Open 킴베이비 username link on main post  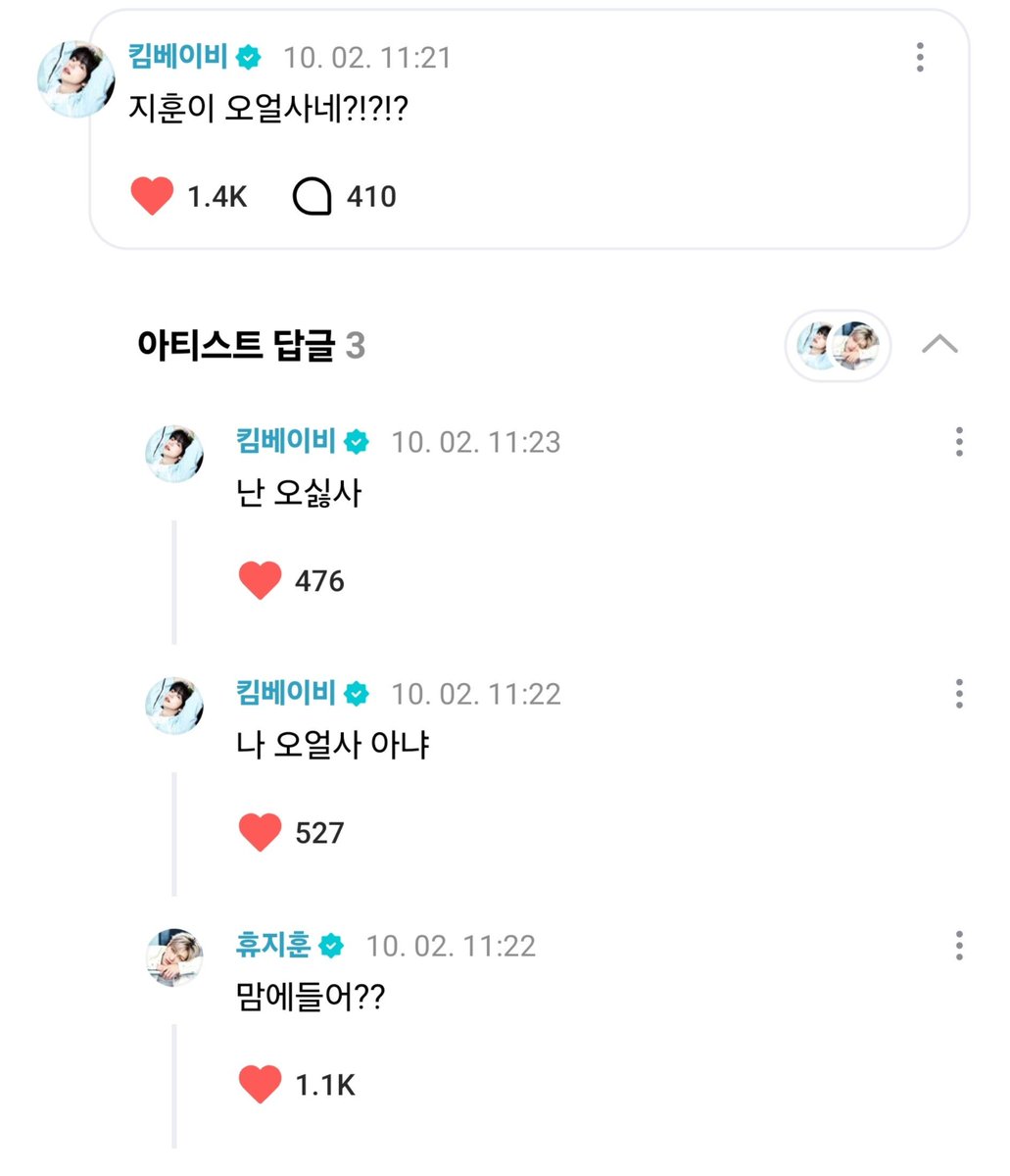tap(179, 57)
